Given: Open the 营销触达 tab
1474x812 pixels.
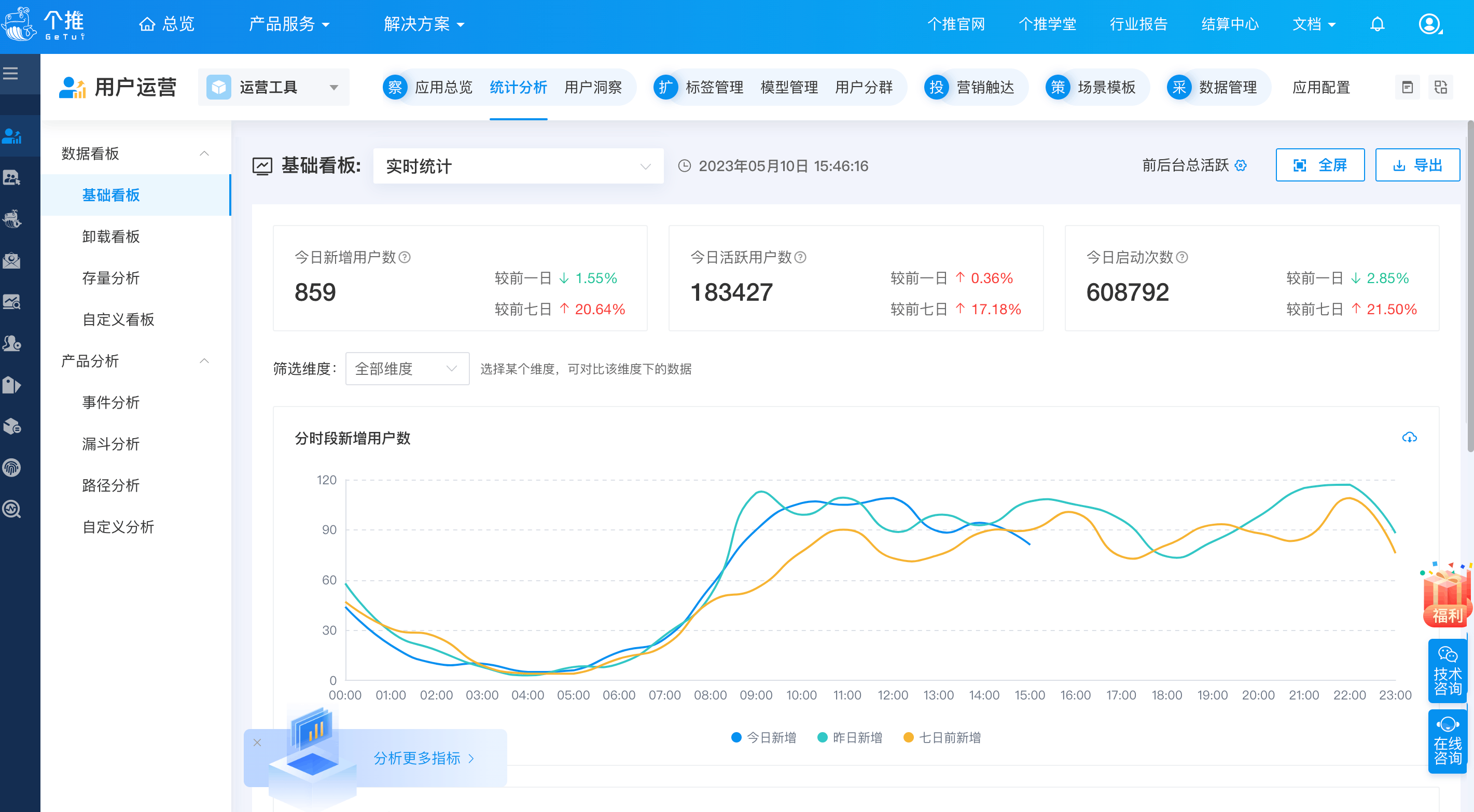Looking at the screenshot, I should click(985, 88).
